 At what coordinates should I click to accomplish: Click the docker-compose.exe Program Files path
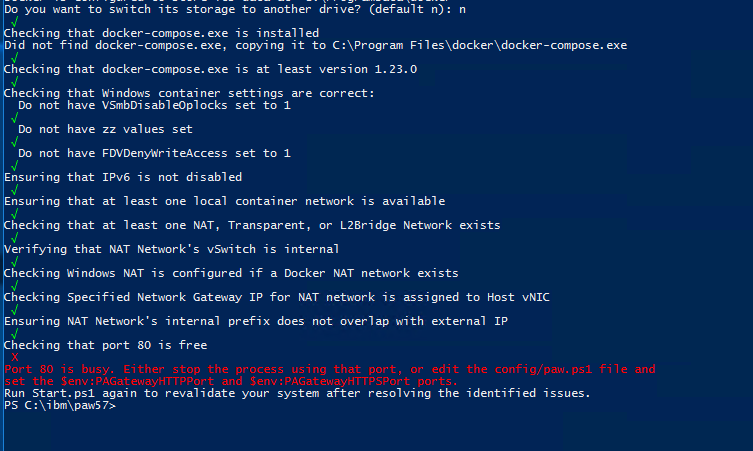[x=479, y=45]
